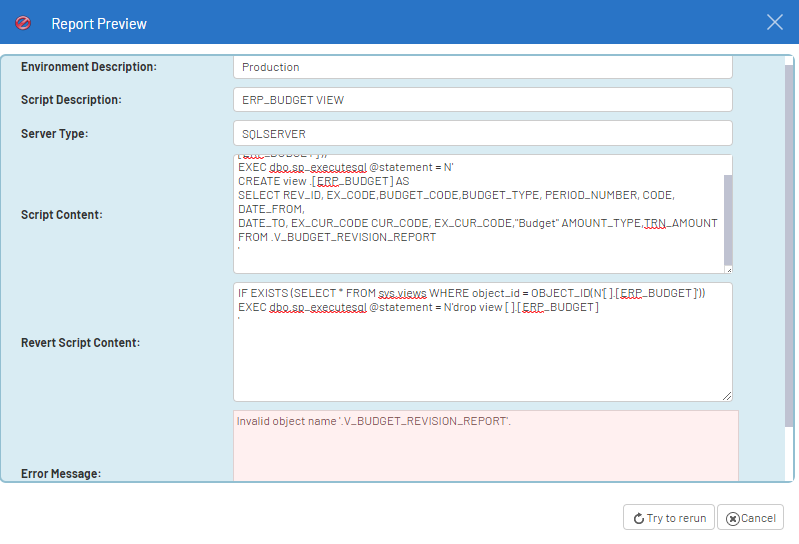This screenshot has height=544, width=799.
Task: Click the Server Type label
Action: click(55, 133)
